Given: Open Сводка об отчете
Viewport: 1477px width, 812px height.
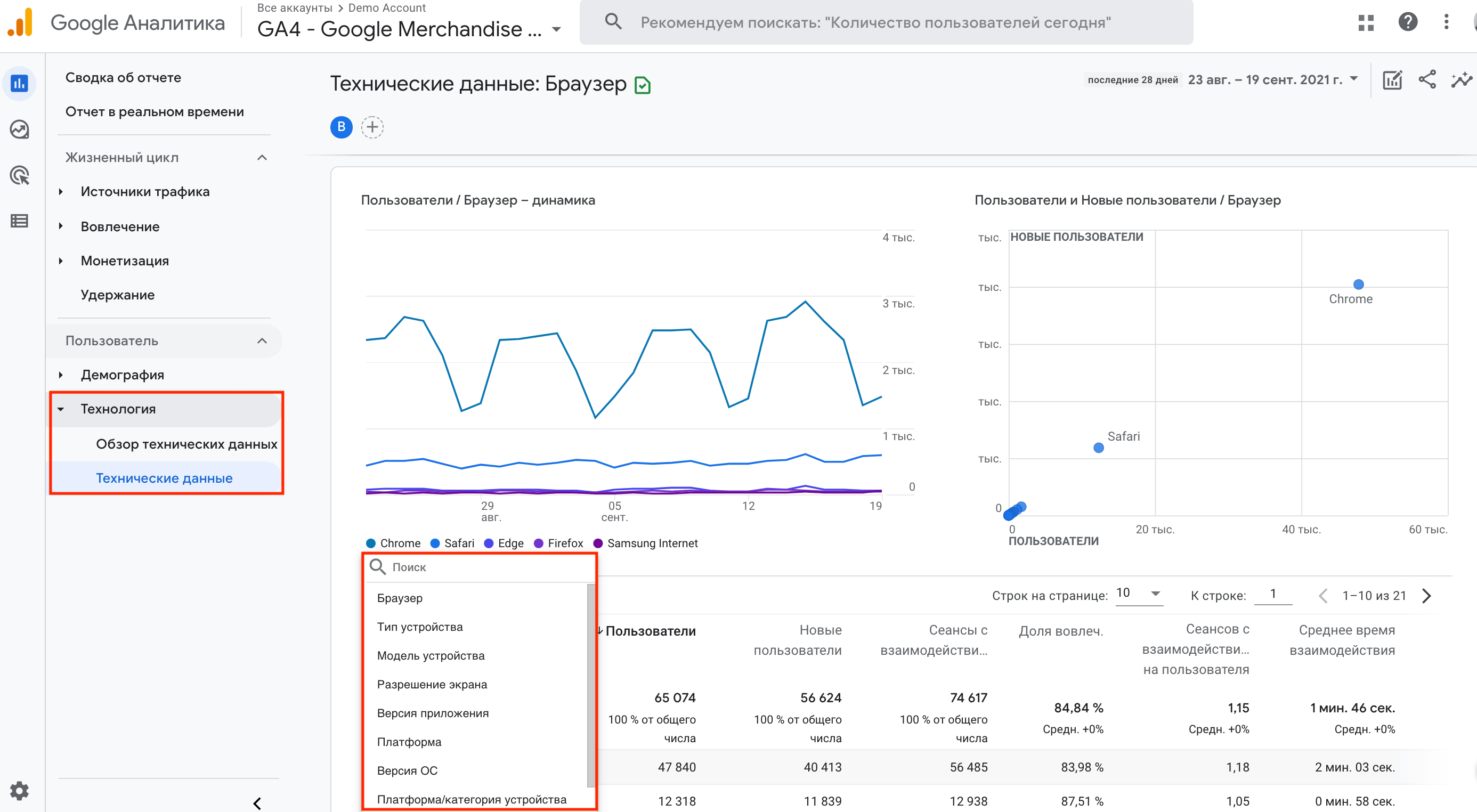Looking at the screenshot, I should (x=123, y=77).
